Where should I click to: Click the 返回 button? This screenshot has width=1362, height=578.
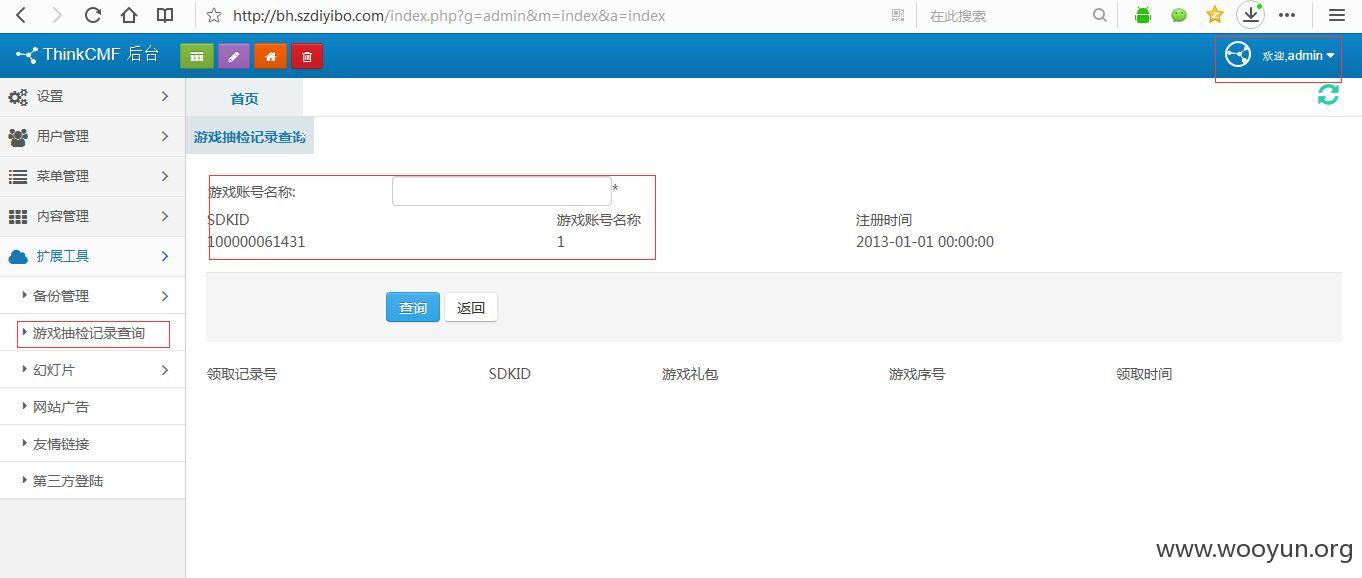click(471, 308)
